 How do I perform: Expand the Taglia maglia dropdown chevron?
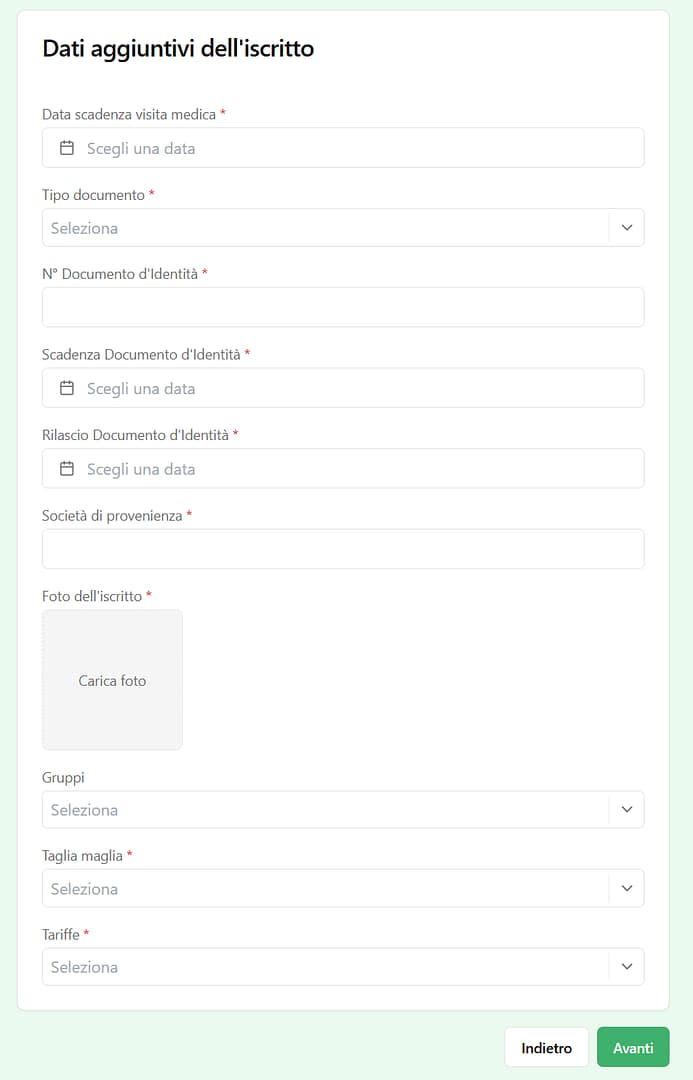[627, 888]
